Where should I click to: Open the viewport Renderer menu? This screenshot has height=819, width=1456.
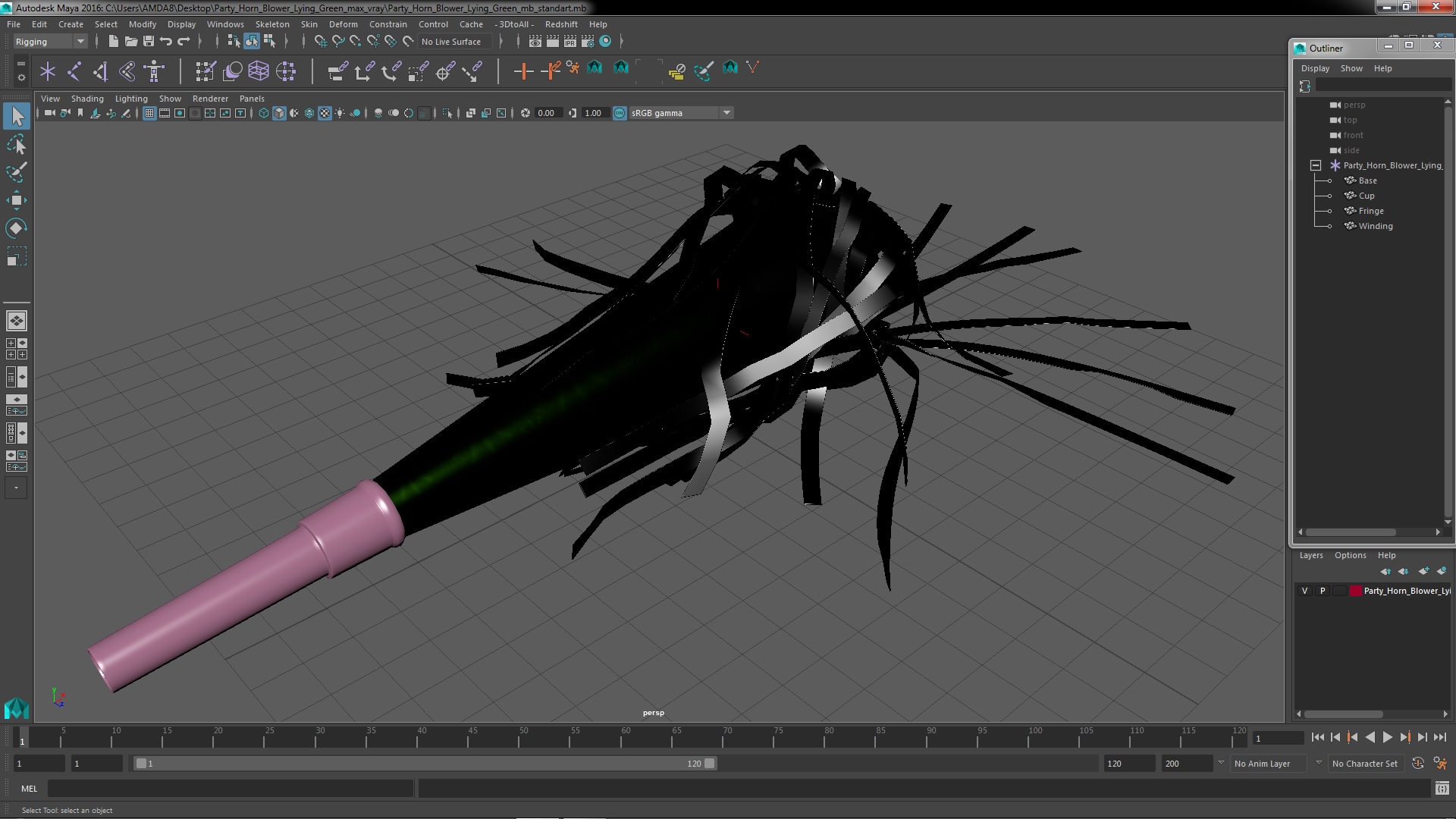(x=210, y=99)
